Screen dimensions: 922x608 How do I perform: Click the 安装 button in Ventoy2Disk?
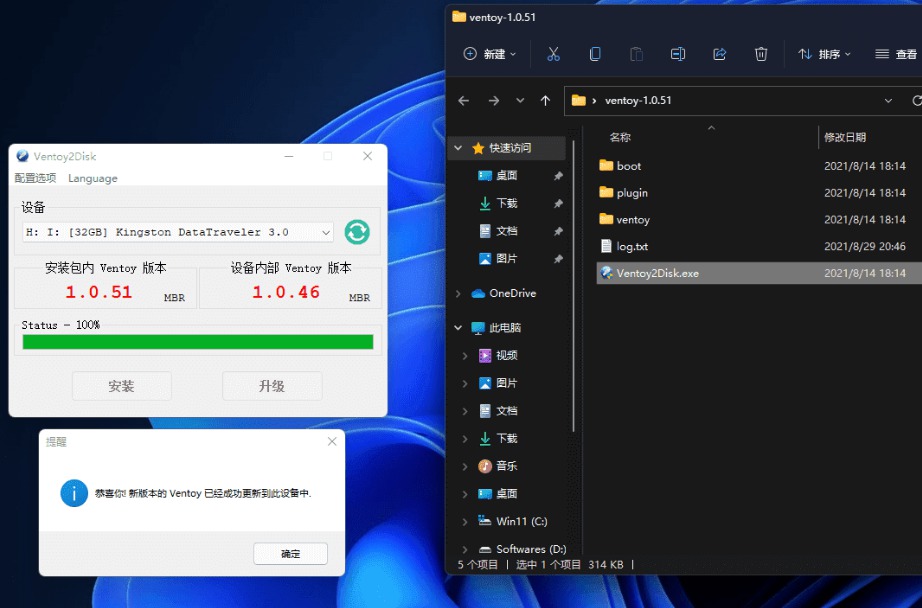pyautogui.click(x=122, y=386)
